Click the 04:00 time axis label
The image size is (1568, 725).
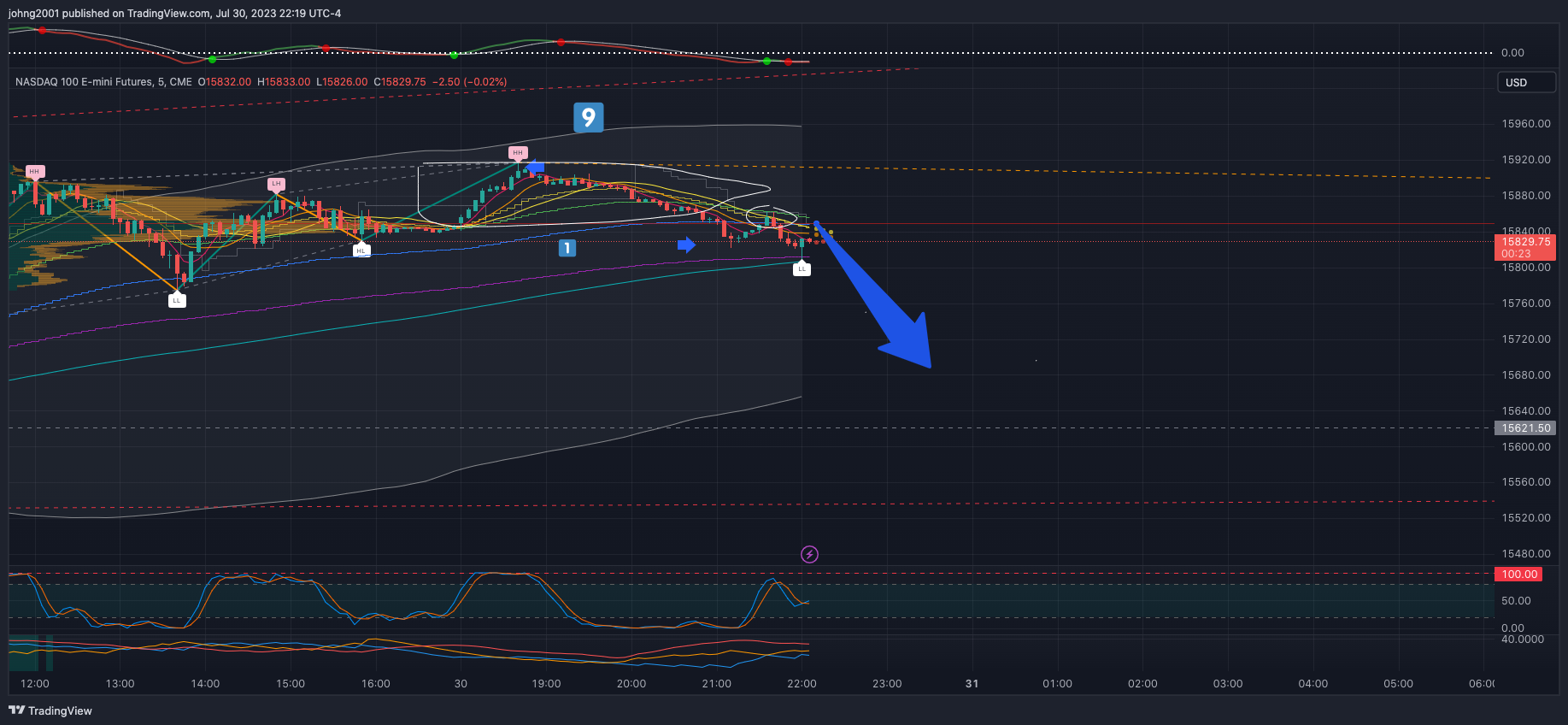[x=1313, y=684]
